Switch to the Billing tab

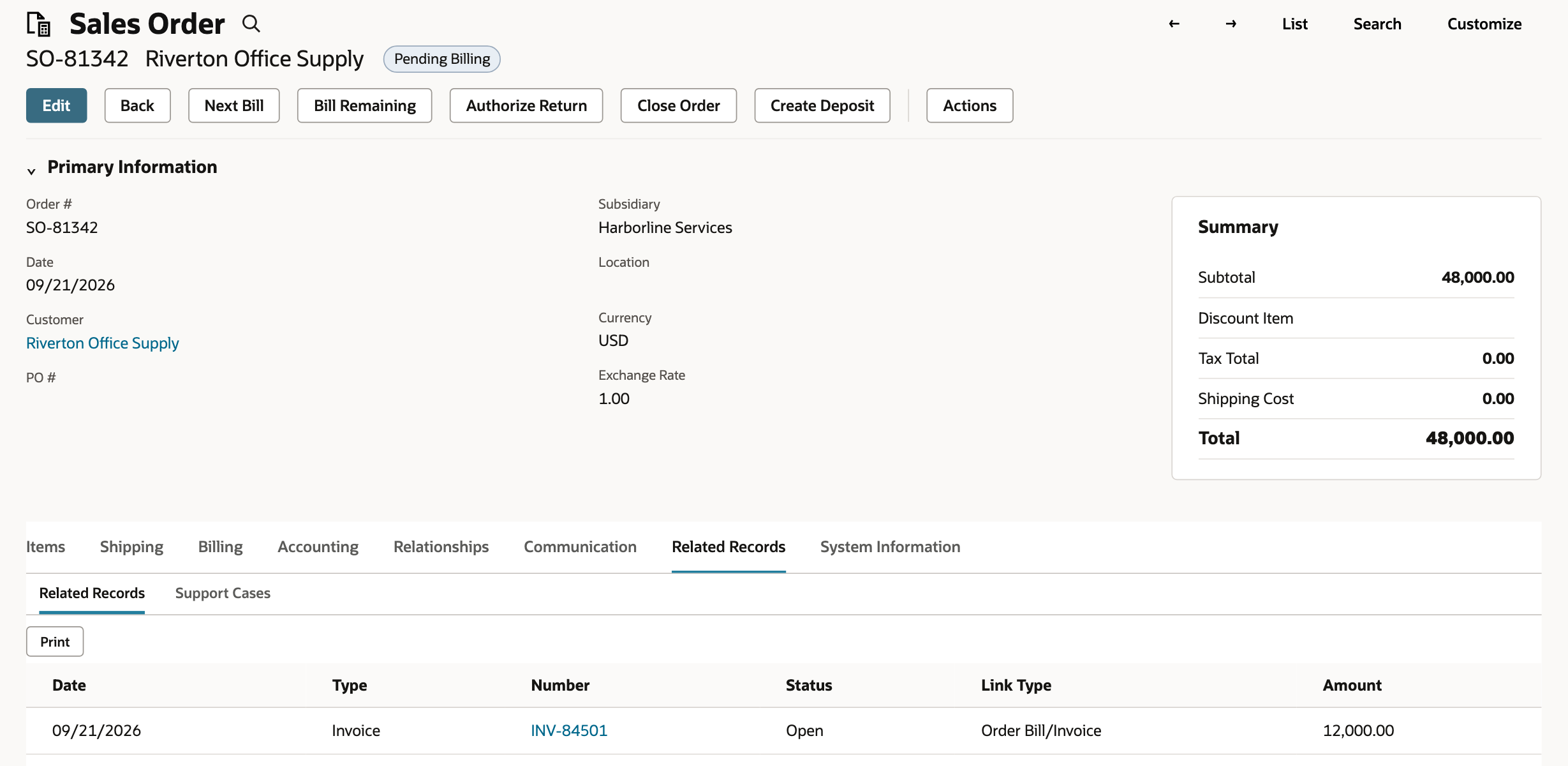(x=220, y=546)
